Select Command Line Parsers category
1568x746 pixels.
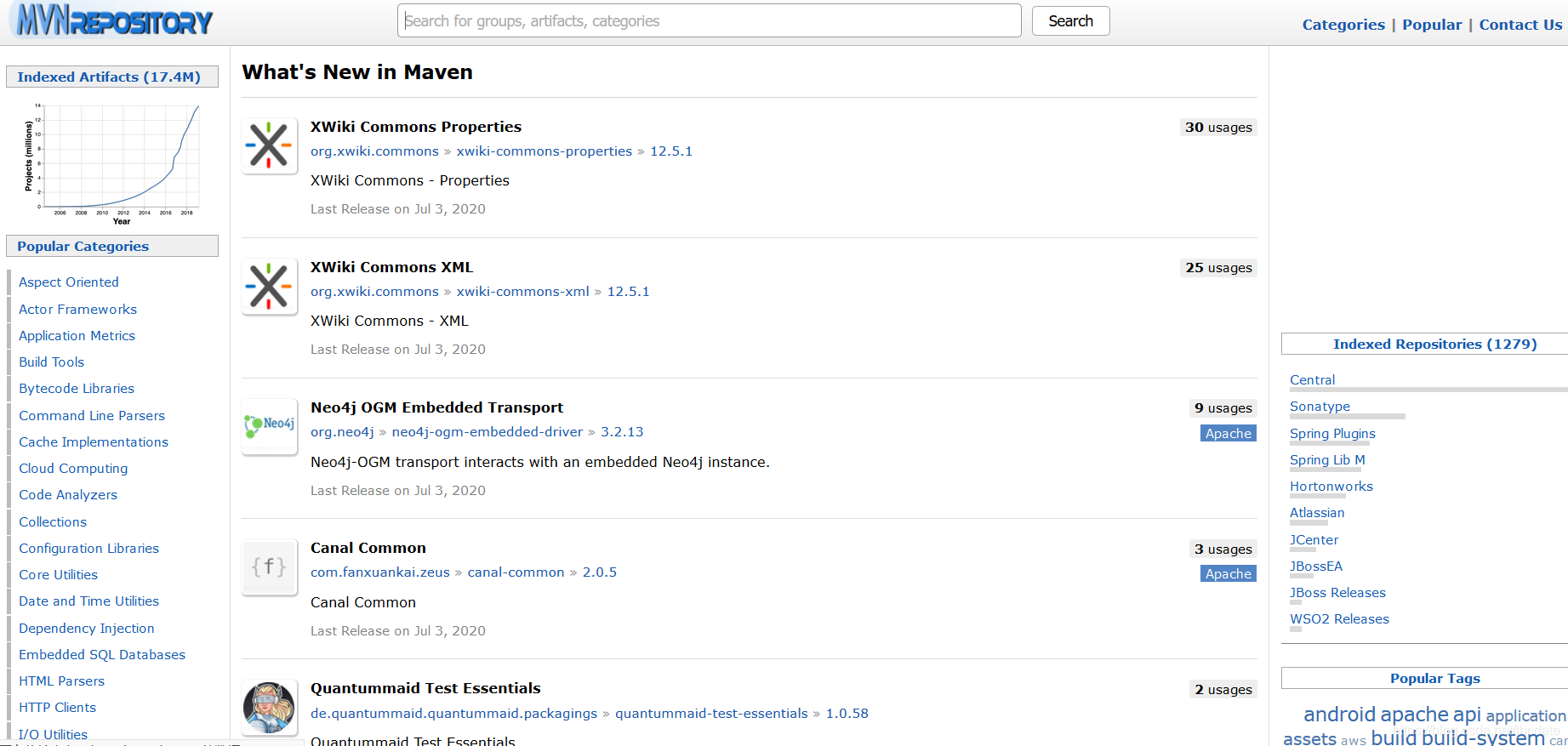[x=92, y=415]
